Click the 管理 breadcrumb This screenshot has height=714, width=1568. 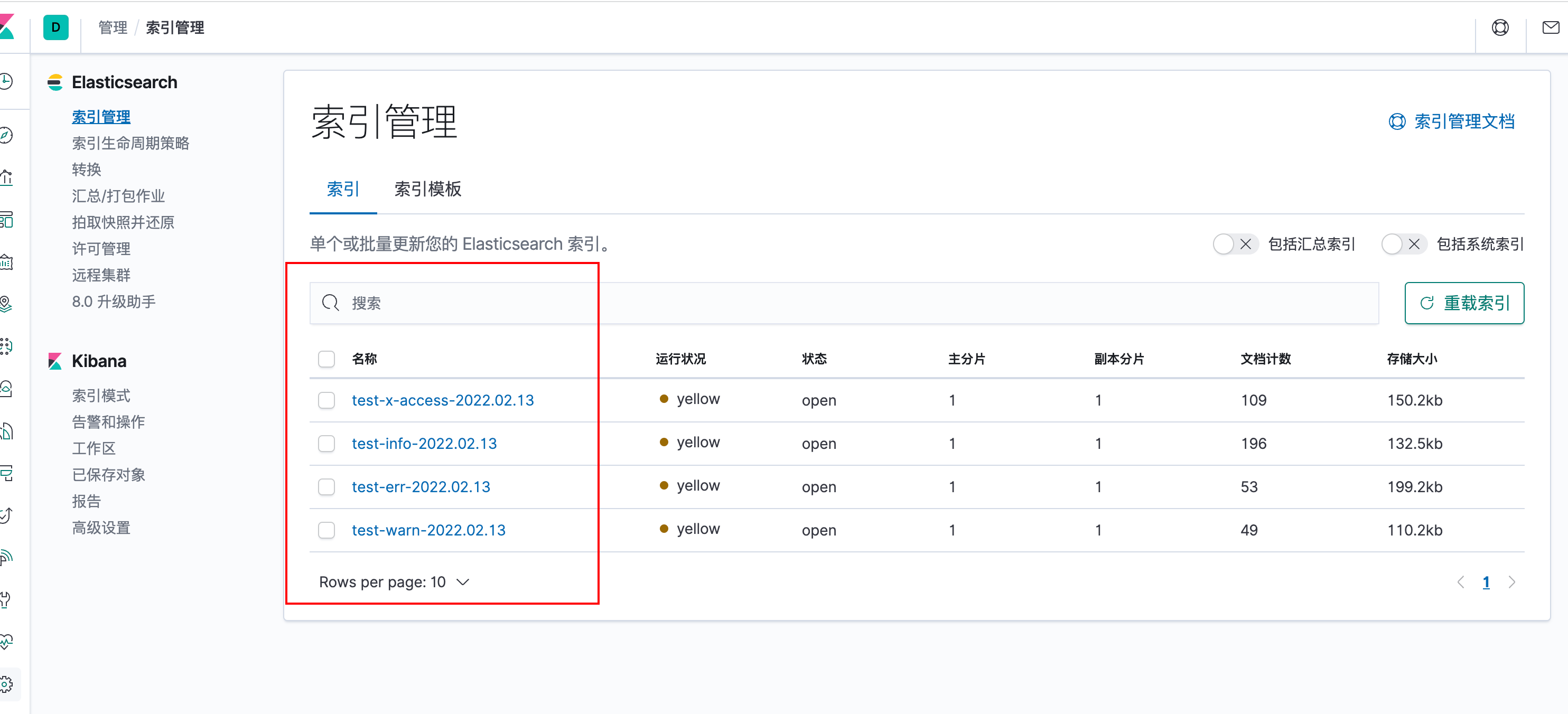click(x=113, y=27)
